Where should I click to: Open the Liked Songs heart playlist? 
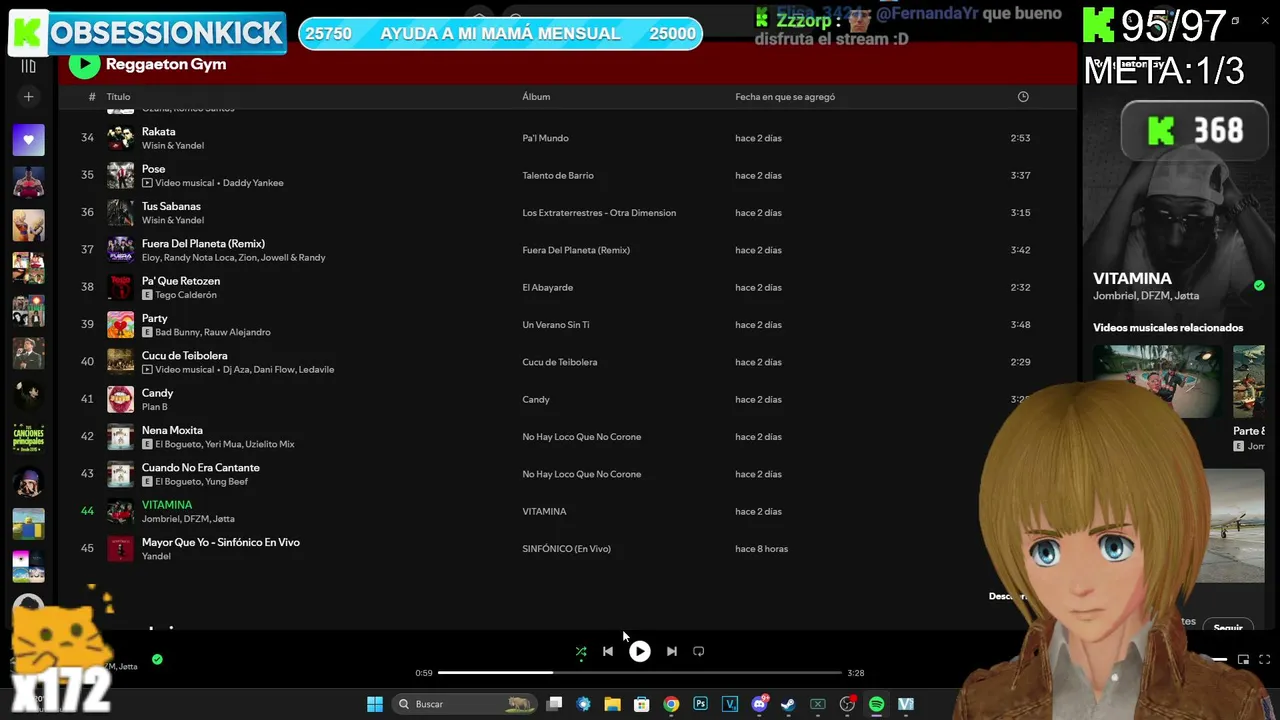[28, 140]
